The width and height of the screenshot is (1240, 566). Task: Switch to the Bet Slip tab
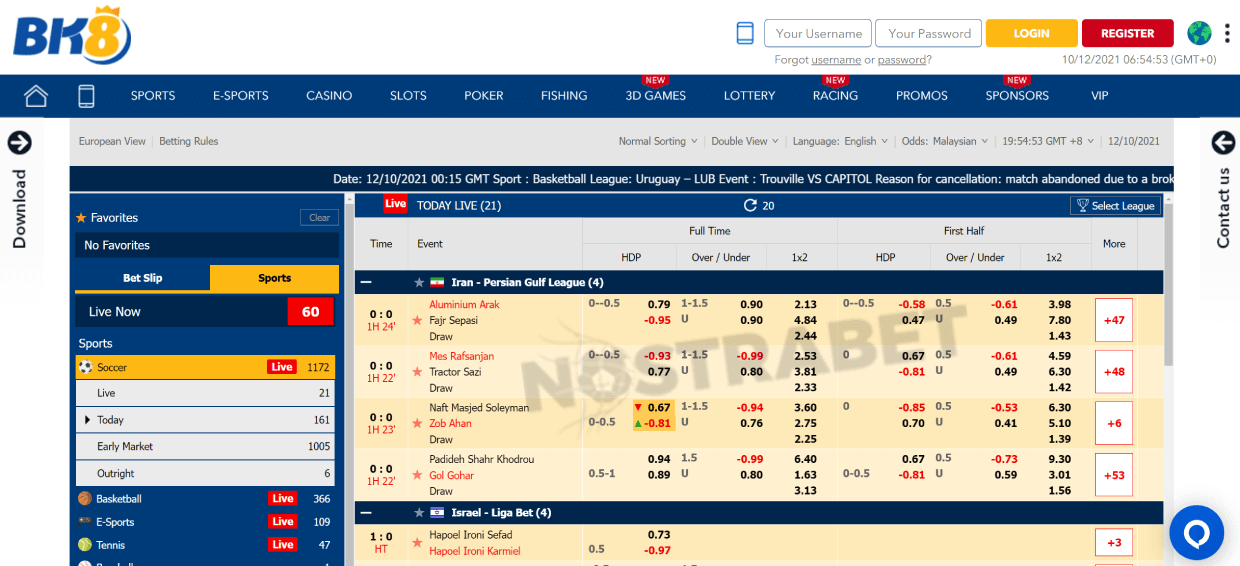143,278
